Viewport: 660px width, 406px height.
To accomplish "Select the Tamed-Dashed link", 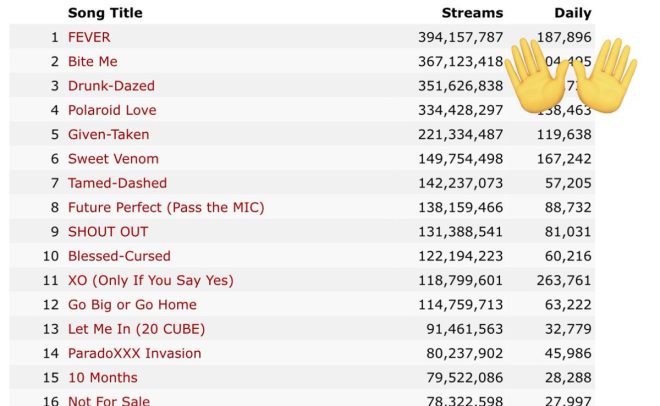I will (x=117, y=183).
